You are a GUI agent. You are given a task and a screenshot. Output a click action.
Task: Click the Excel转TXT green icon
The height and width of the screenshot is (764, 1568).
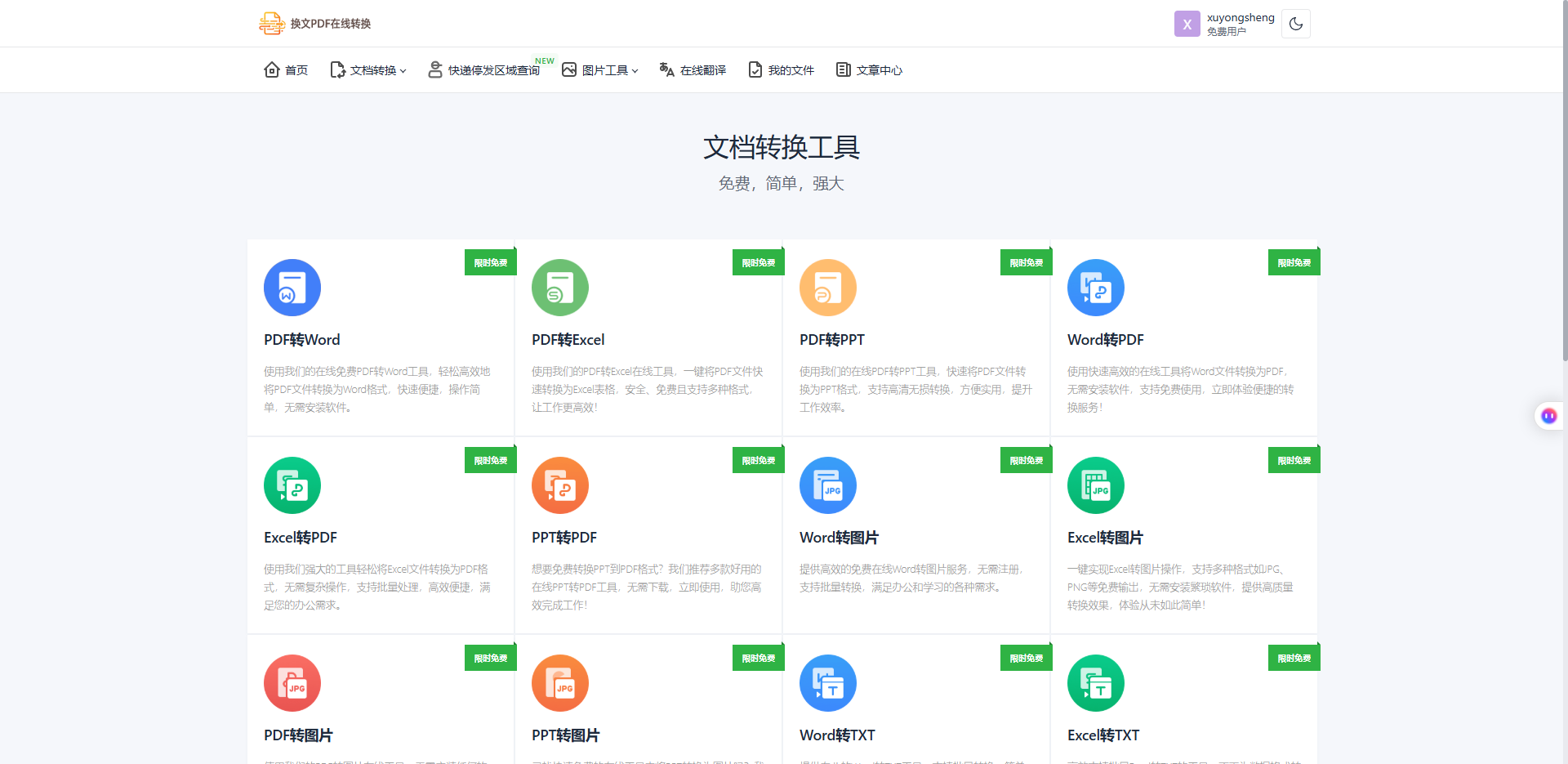click(x=1096, y=683)
